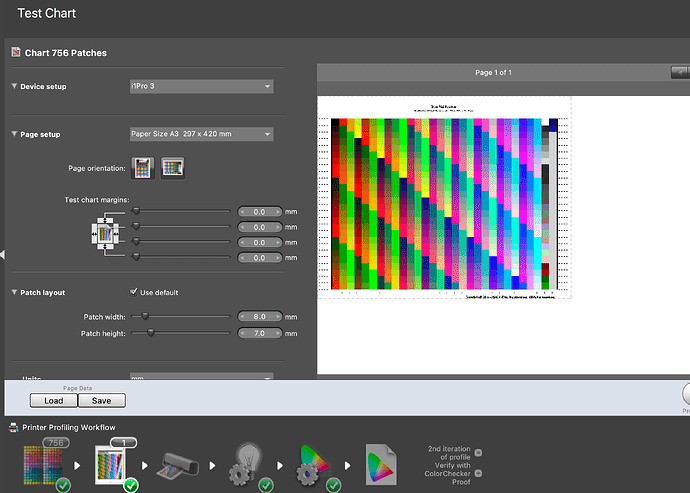Click the Patch height value field
The width and height of the screenshot is (690, 493).
point(260,333)
